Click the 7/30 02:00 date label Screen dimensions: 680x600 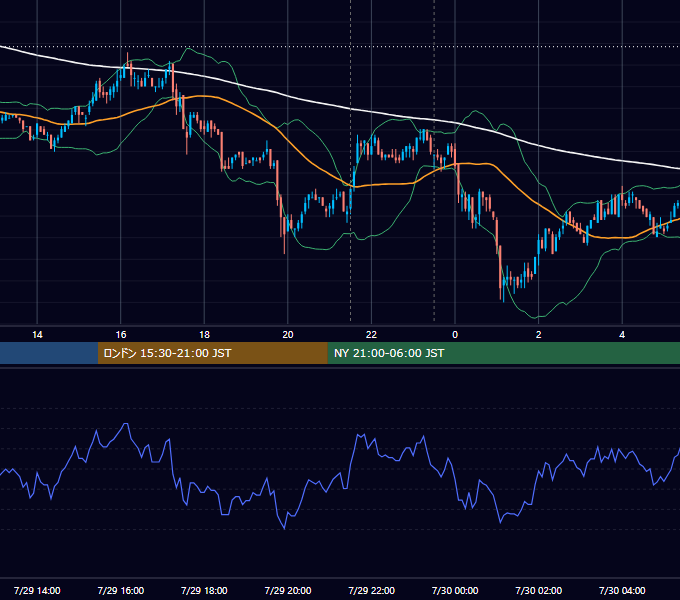coord(539,590)
